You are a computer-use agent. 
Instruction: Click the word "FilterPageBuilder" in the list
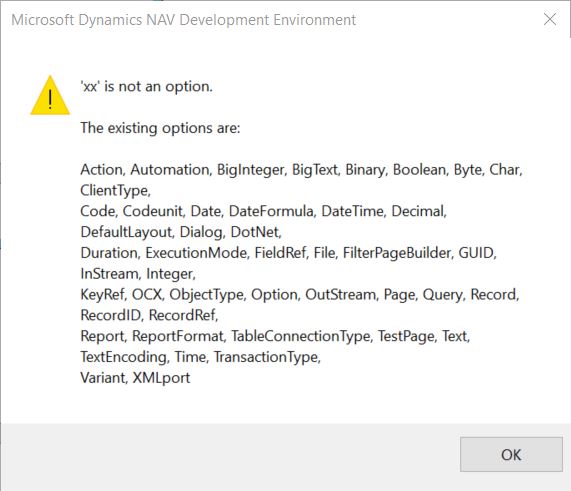click(x=397, y=253)
